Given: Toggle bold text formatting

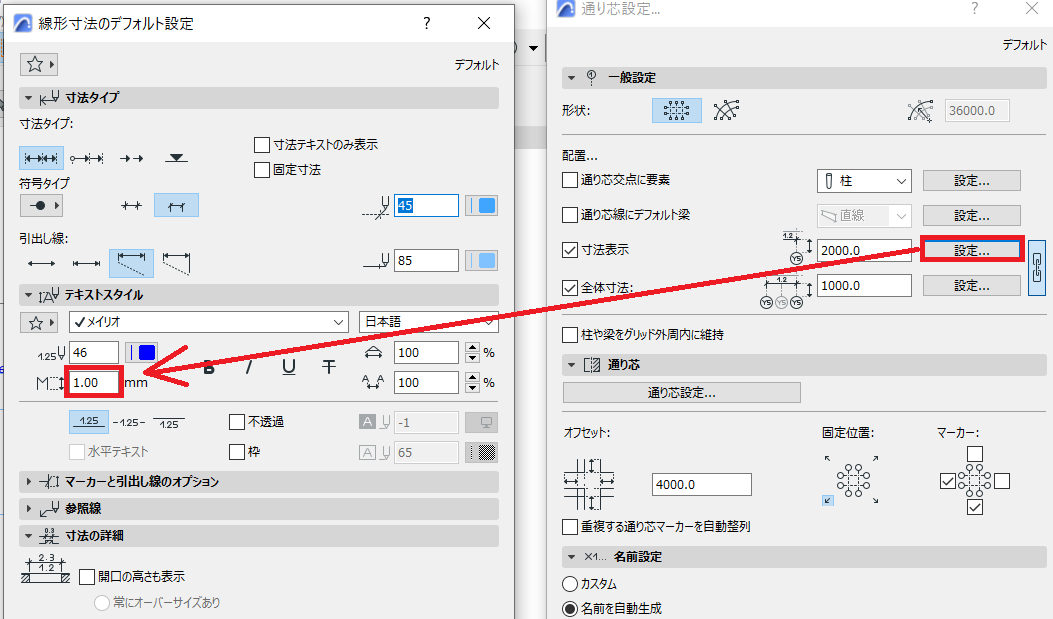Looking at the screenshot, I should click(x=209, y=367).
